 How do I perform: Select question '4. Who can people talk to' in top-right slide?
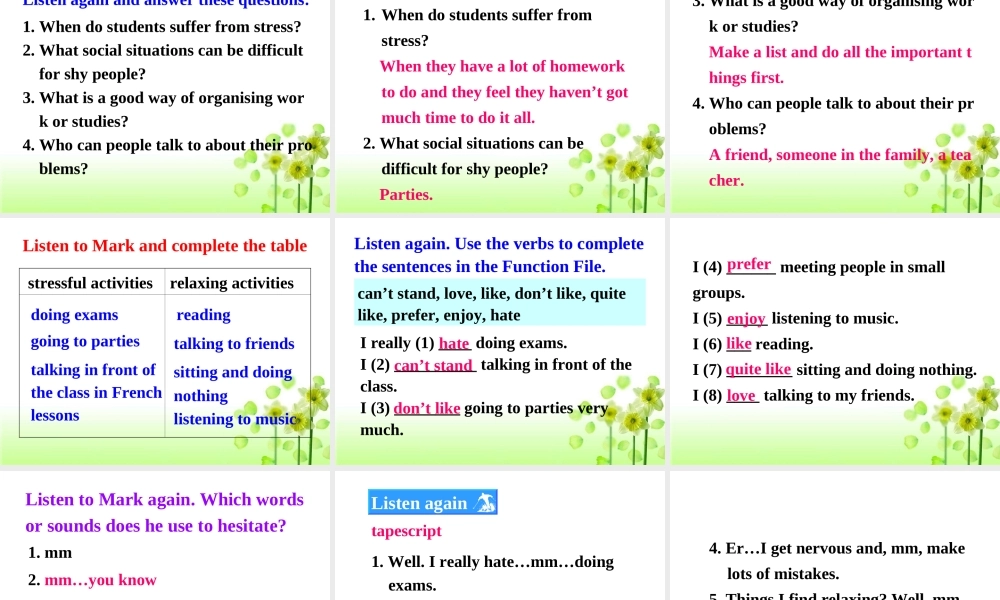pos(833,116)
